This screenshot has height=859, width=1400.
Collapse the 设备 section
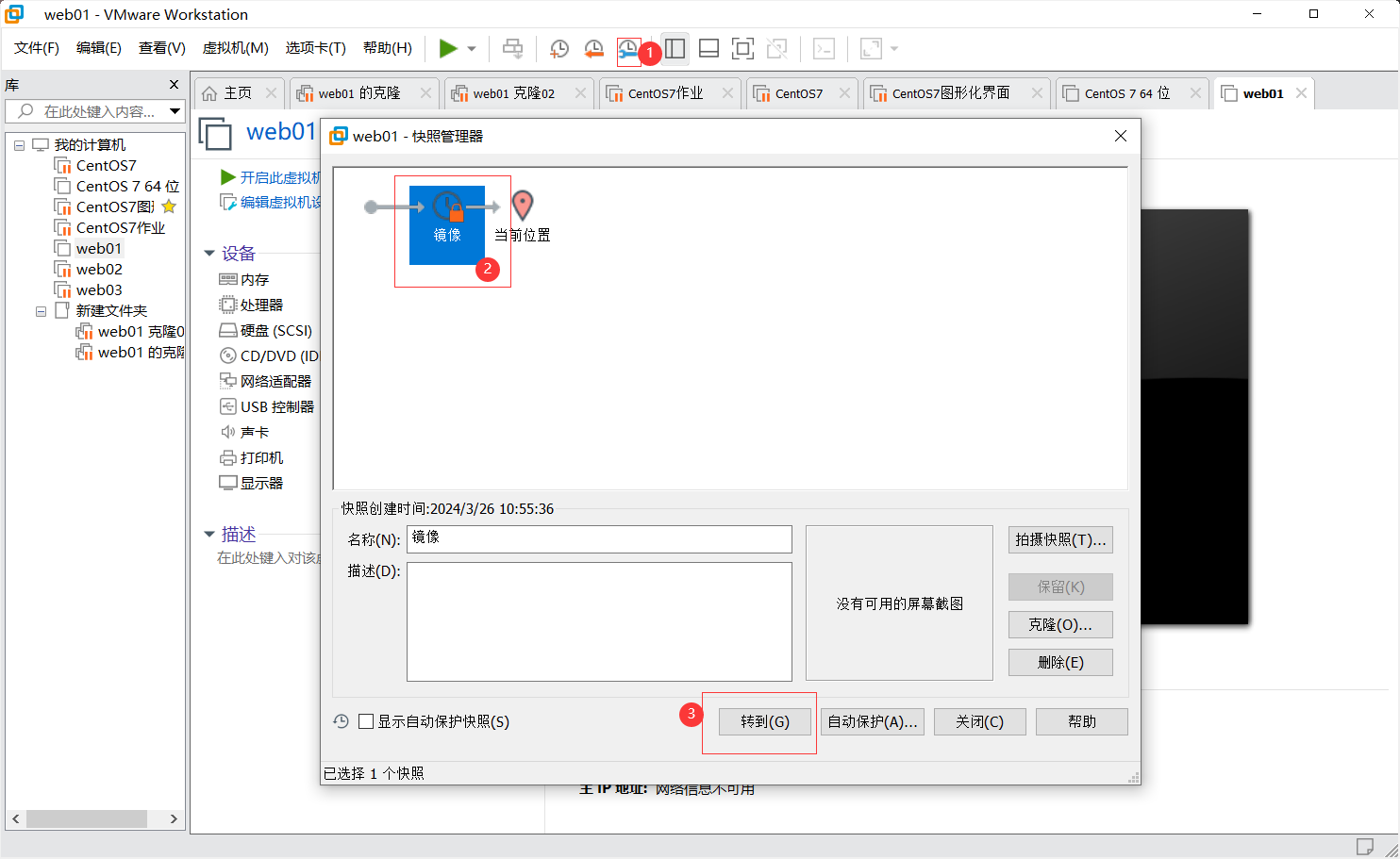tap(209, 253)
